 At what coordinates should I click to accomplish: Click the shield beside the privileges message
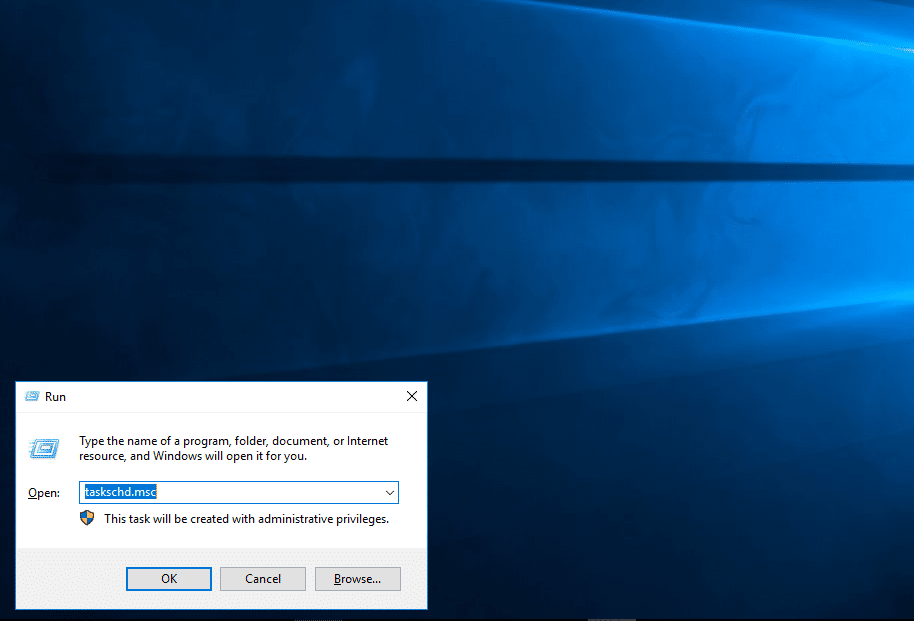(x=87, y=518)
